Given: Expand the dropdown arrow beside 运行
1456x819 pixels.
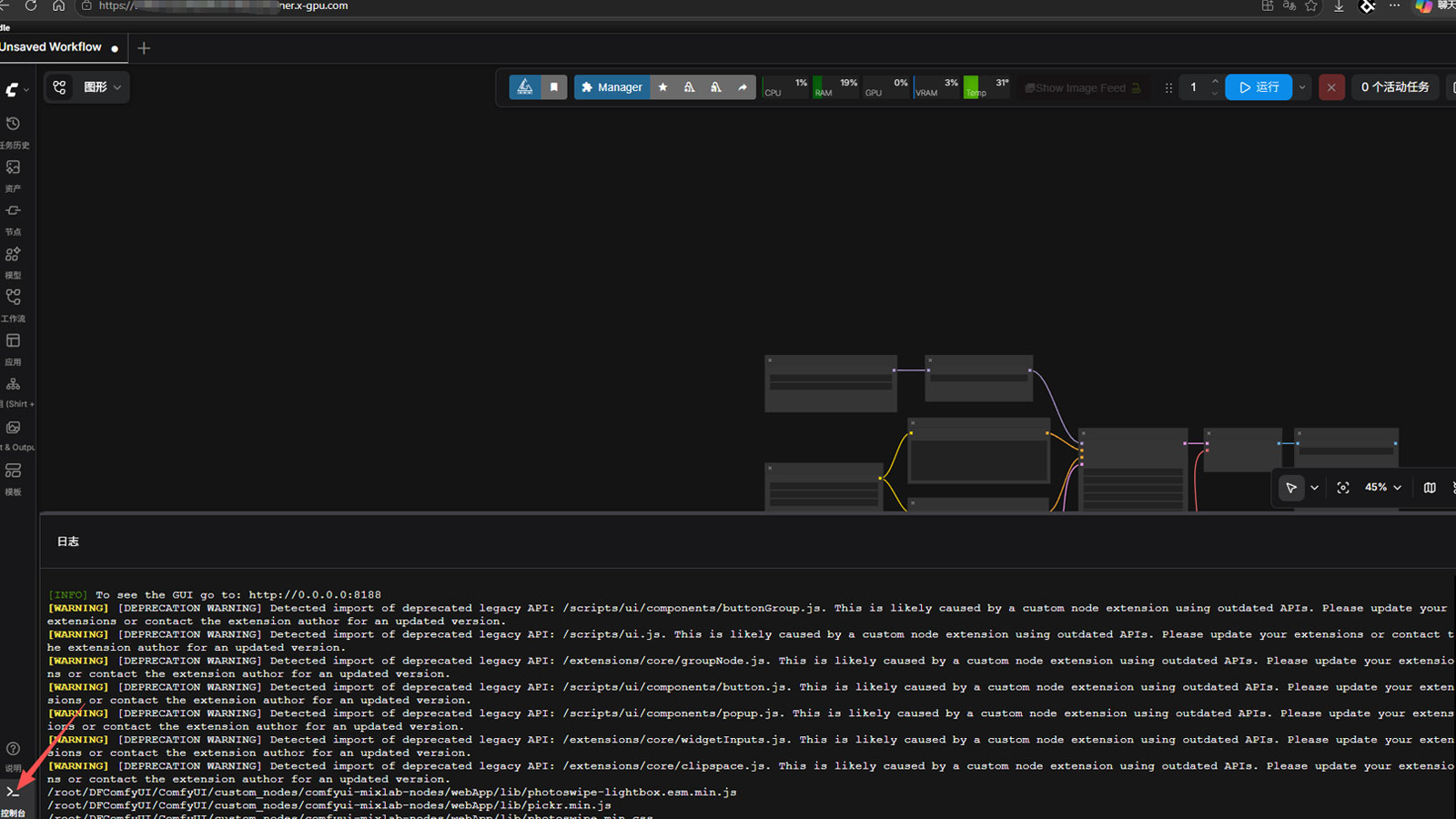Looking at the screenshot, I should coord(1302,87).
